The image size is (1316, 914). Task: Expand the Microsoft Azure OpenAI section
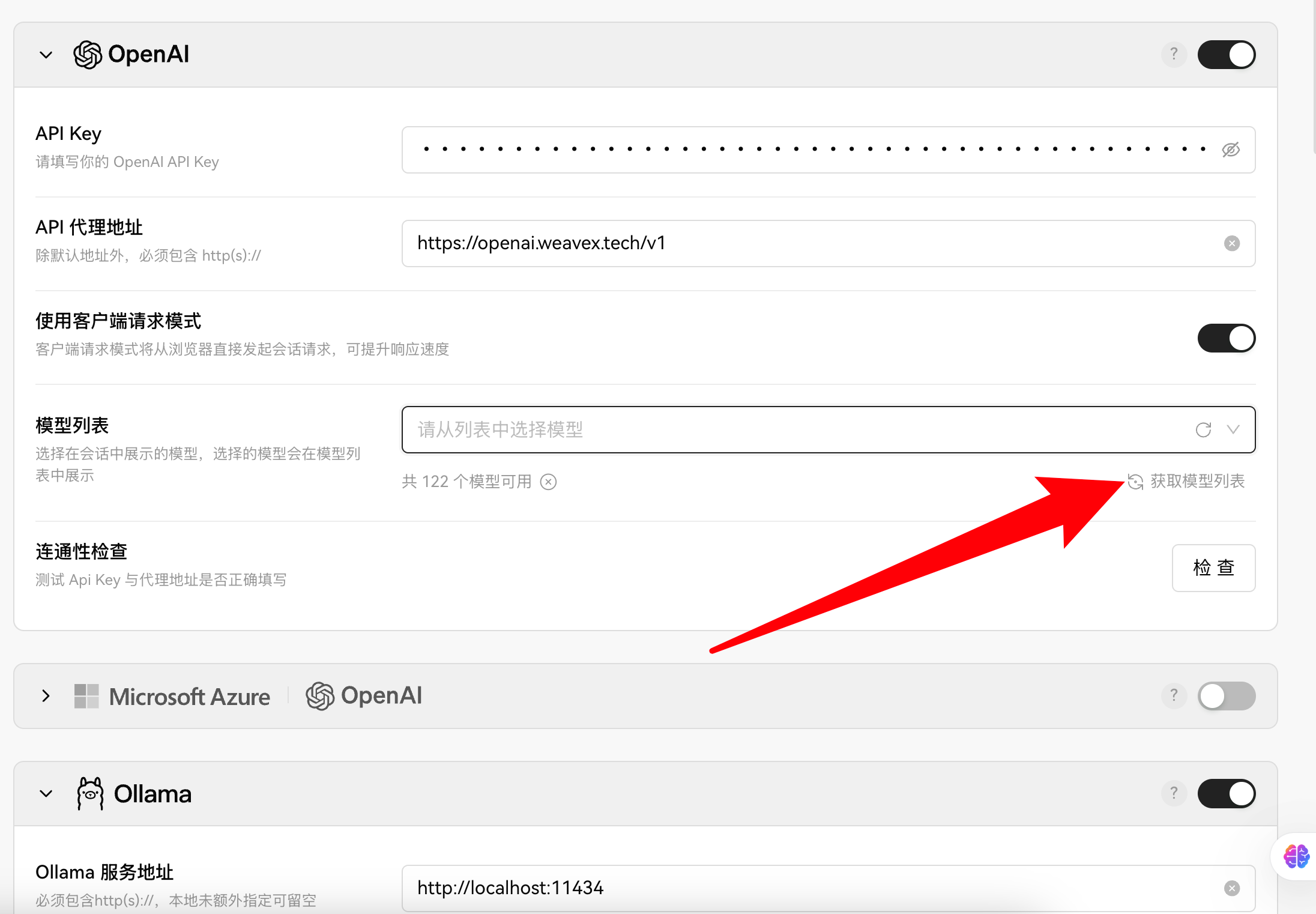coord(46,696)
